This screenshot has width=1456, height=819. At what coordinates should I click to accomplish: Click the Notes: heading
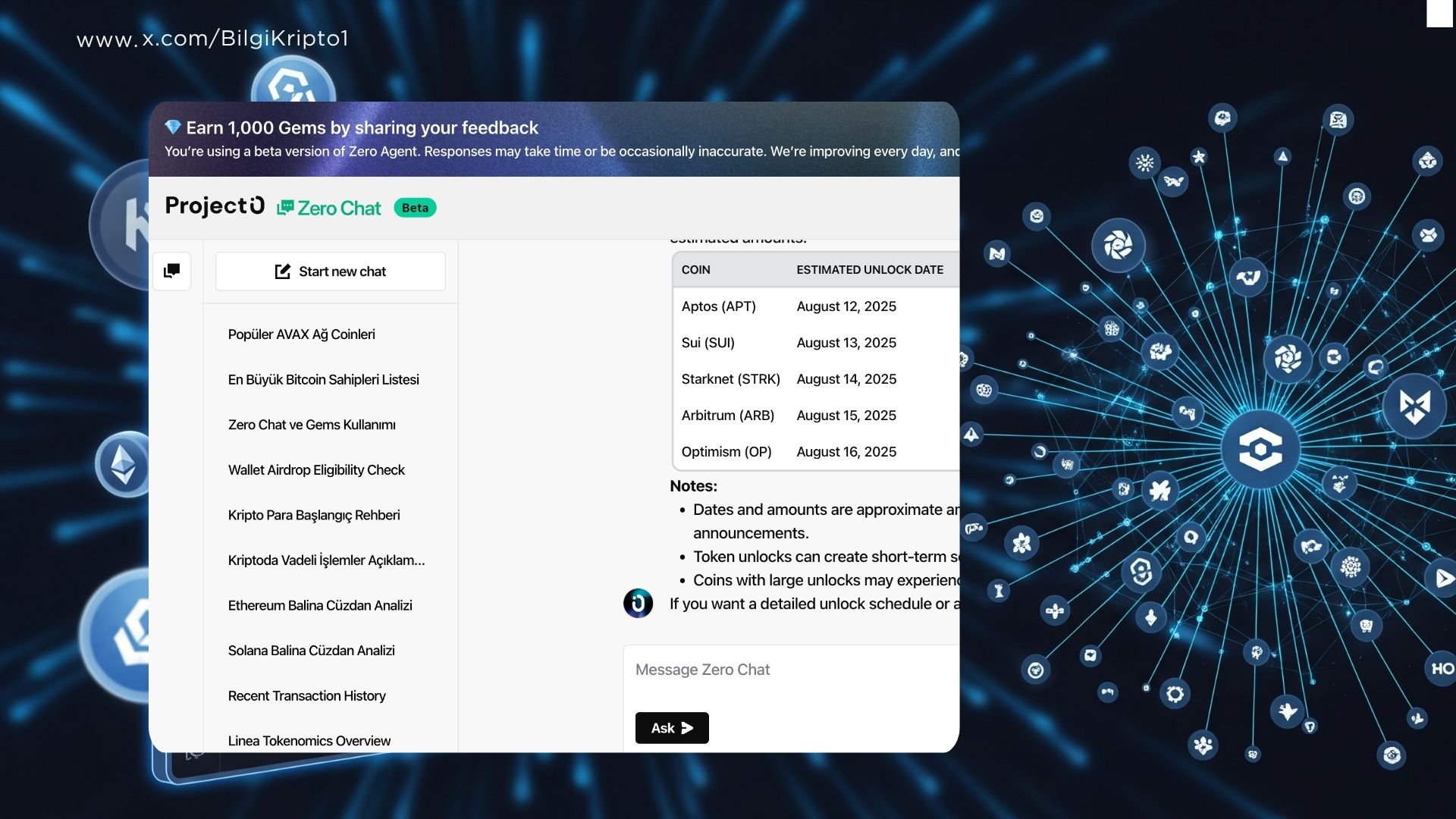[x=693, y=486]
